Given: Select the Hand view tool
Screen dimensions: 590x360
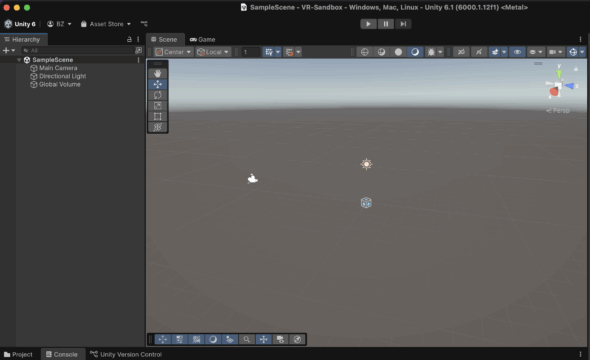Looking at the screenshot, I should 157,73.
